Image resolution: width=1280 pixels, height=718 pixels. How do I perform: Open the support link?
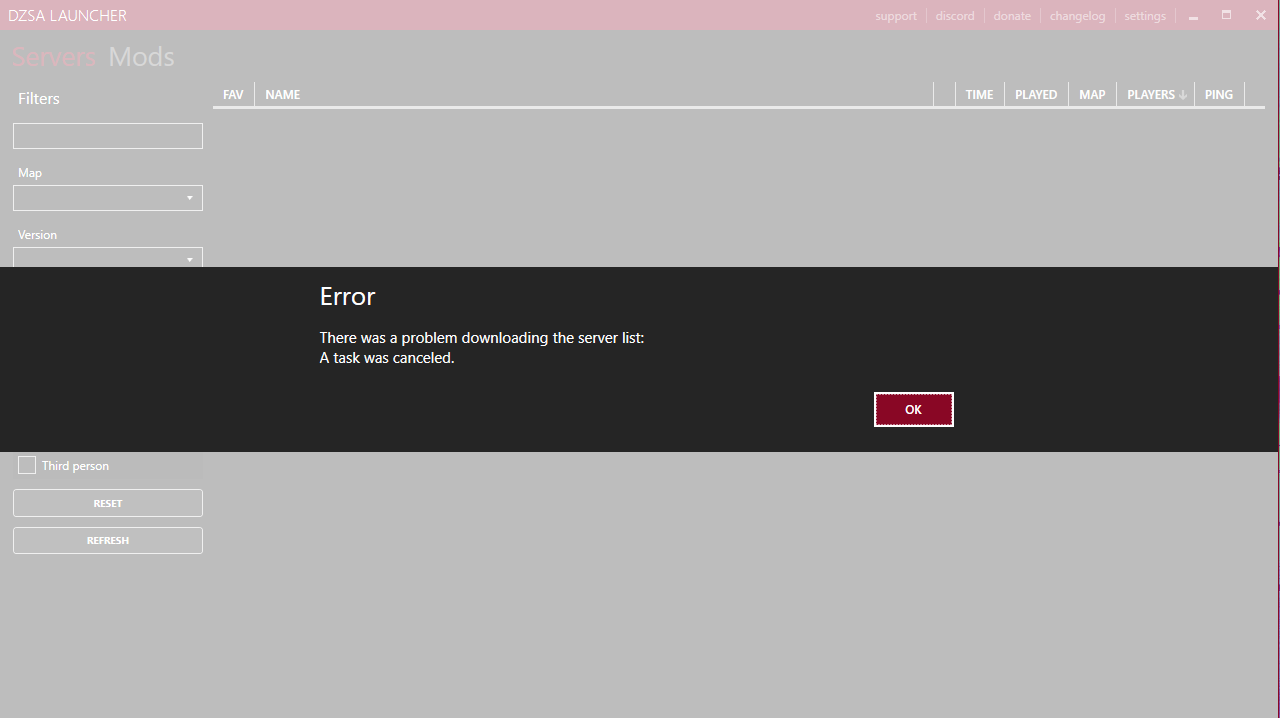tap(895, 16)
